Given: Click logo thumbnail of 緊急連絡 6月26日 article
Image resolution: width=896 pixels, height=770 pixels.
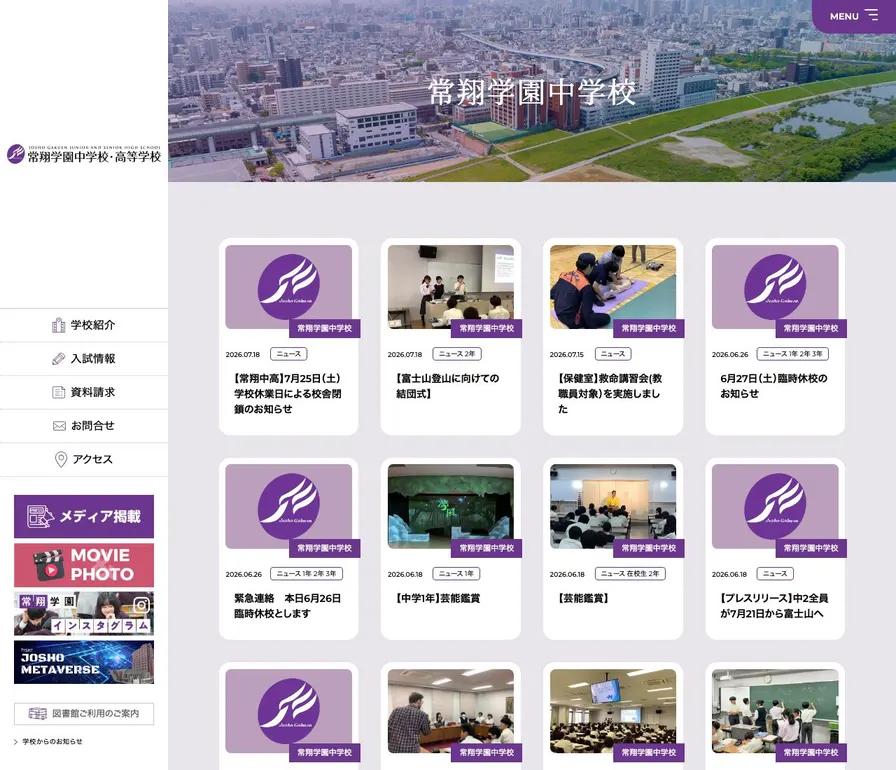Looking at the screenshot, I should click(x=289, y=506).
